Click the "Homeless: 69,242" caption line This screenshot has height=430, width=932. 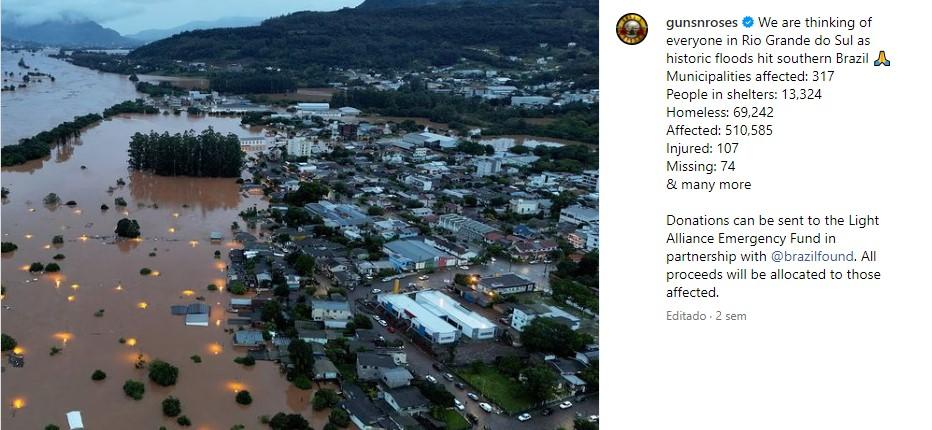point(720,112)
